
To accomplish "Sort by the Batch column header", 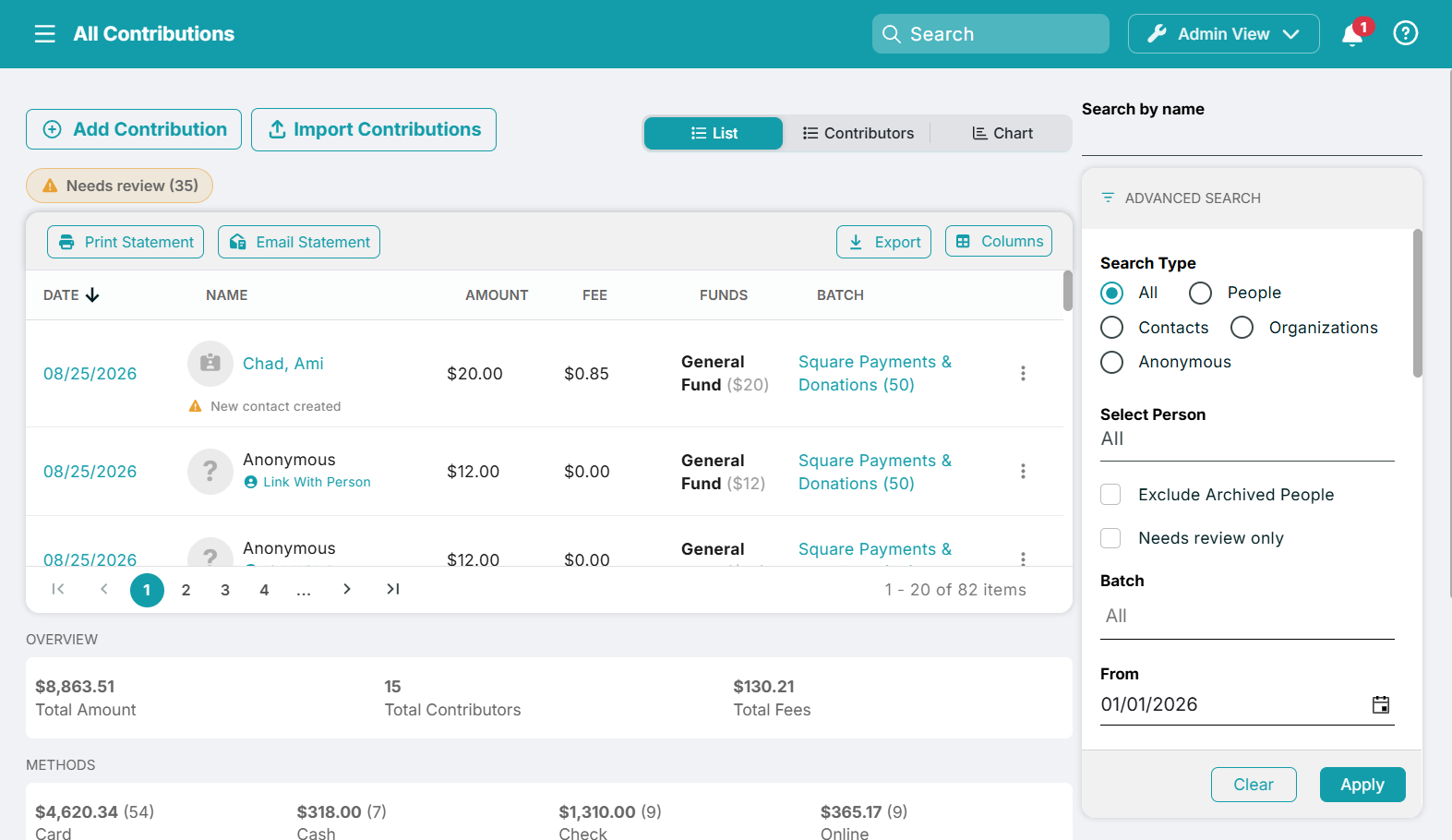I will [840, 295].
